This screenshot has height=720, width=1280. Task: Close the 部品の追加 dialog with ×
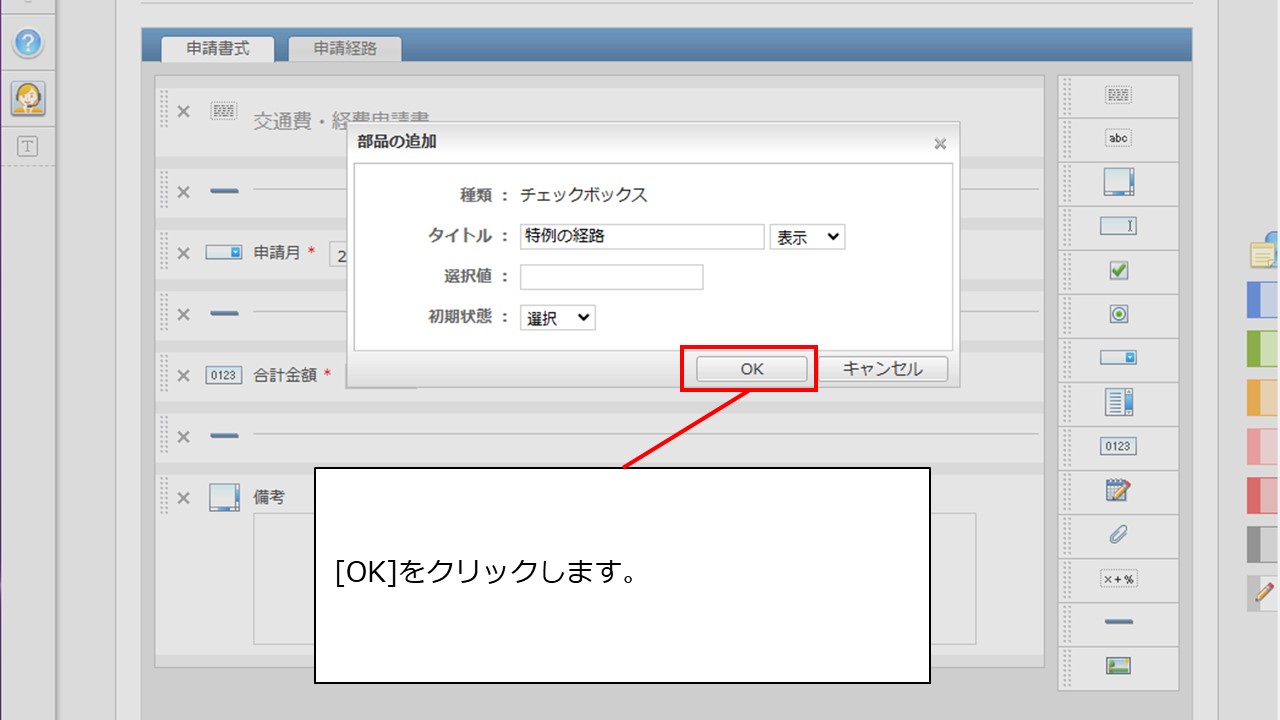click(940, 144)
